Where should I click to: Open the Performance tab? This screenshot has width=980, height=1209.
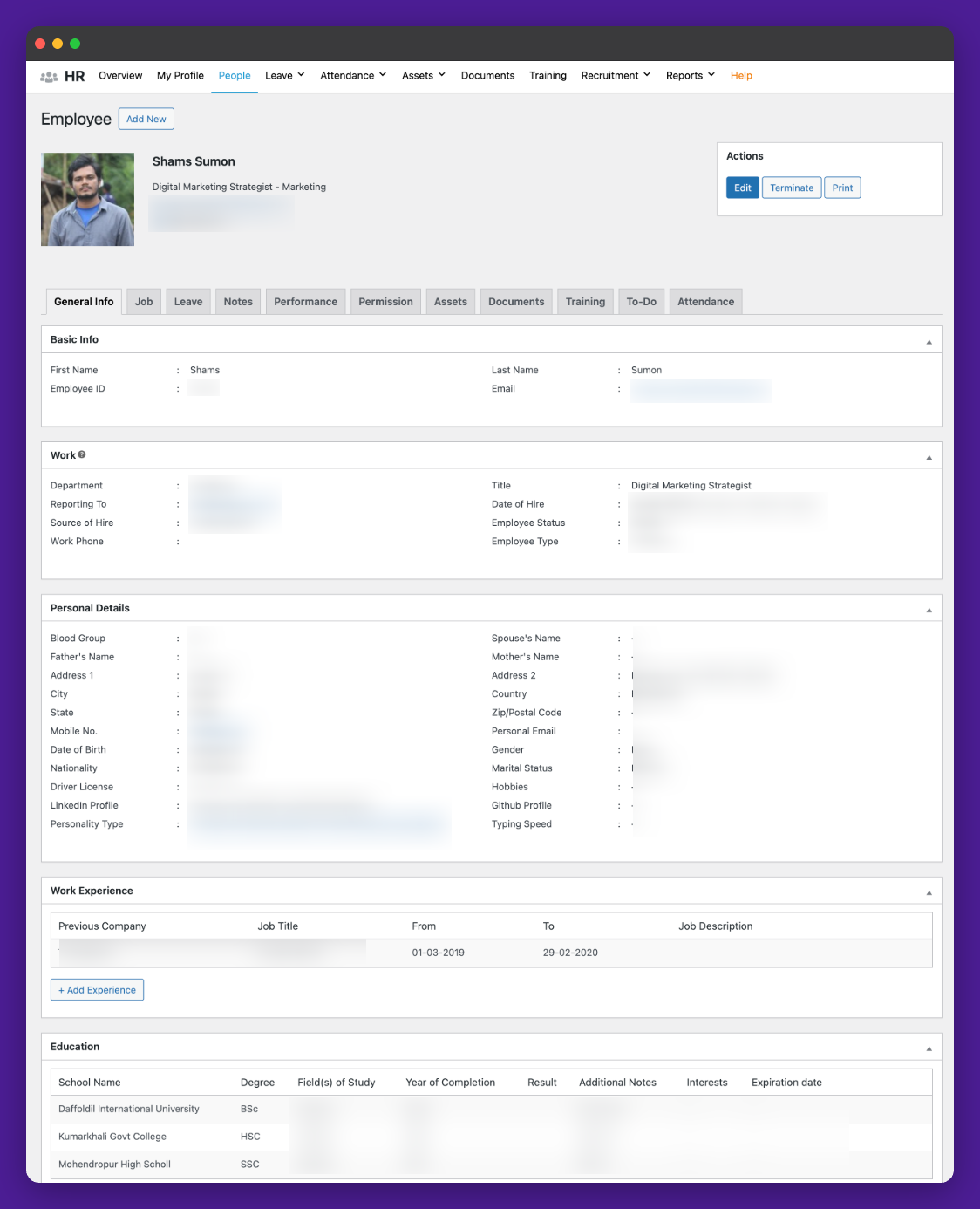pyautogui.click(x=305, y=301)
